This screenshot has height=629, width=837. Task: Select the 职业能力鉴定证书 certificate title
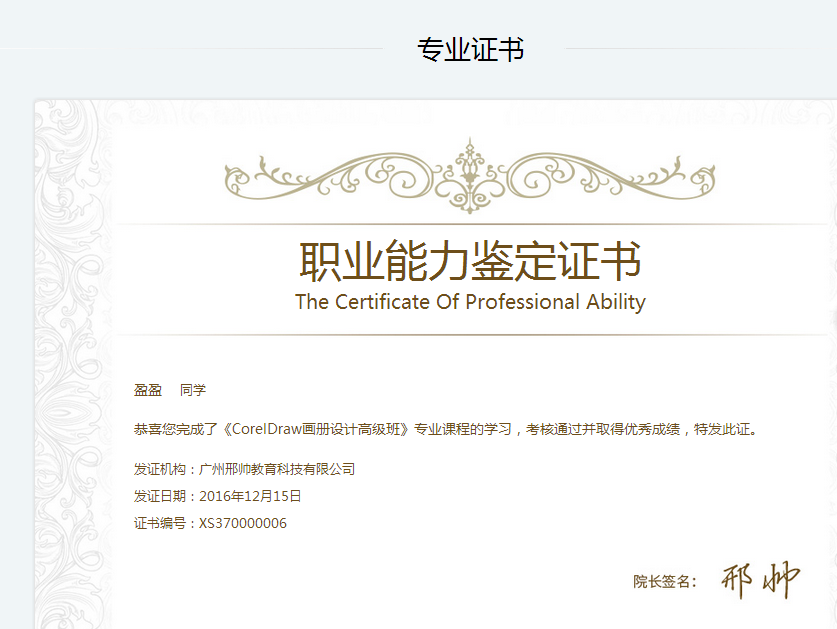tap(470, 261)
